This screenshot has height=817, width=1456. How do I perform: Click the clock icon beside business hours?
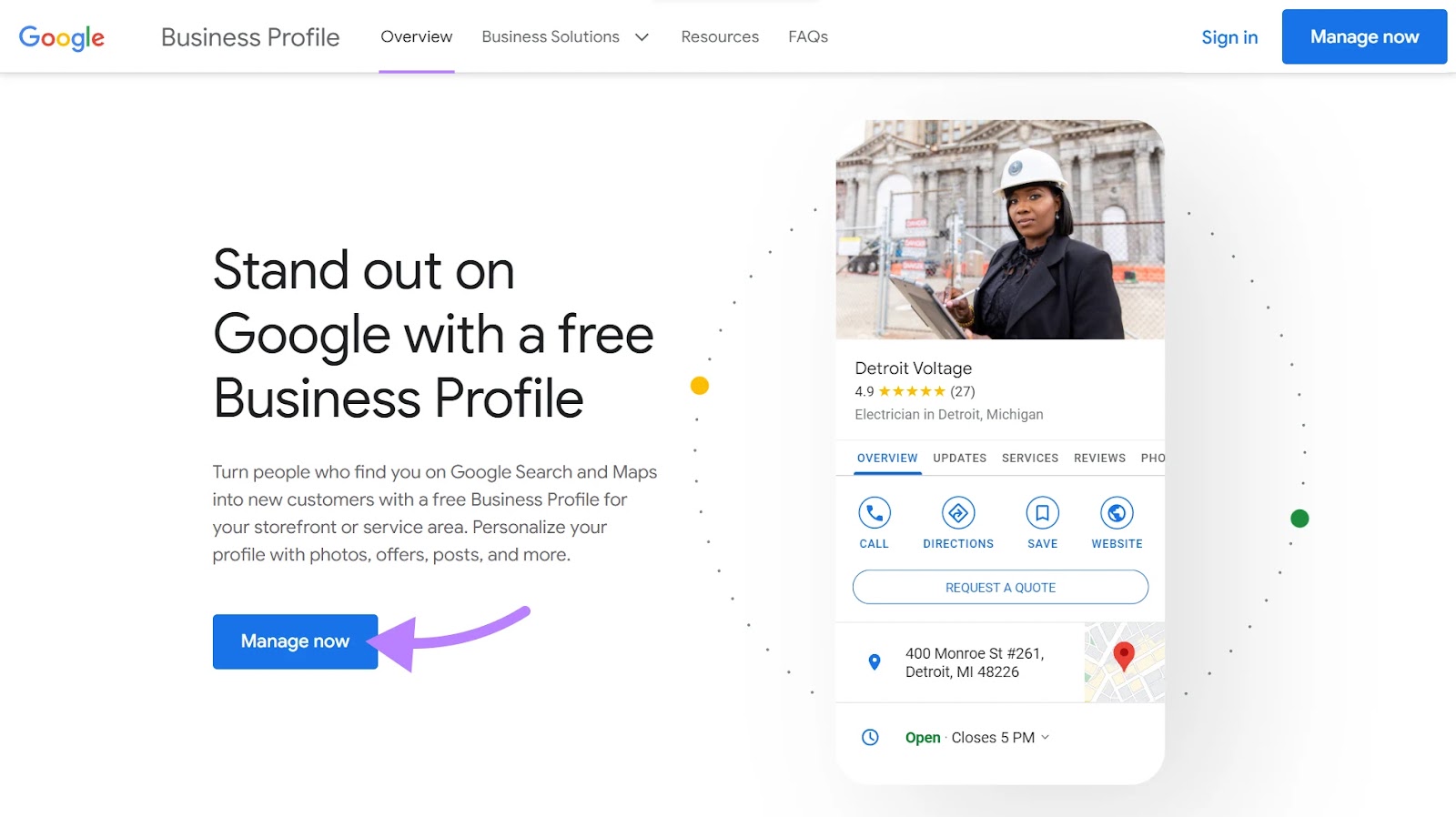870,737
